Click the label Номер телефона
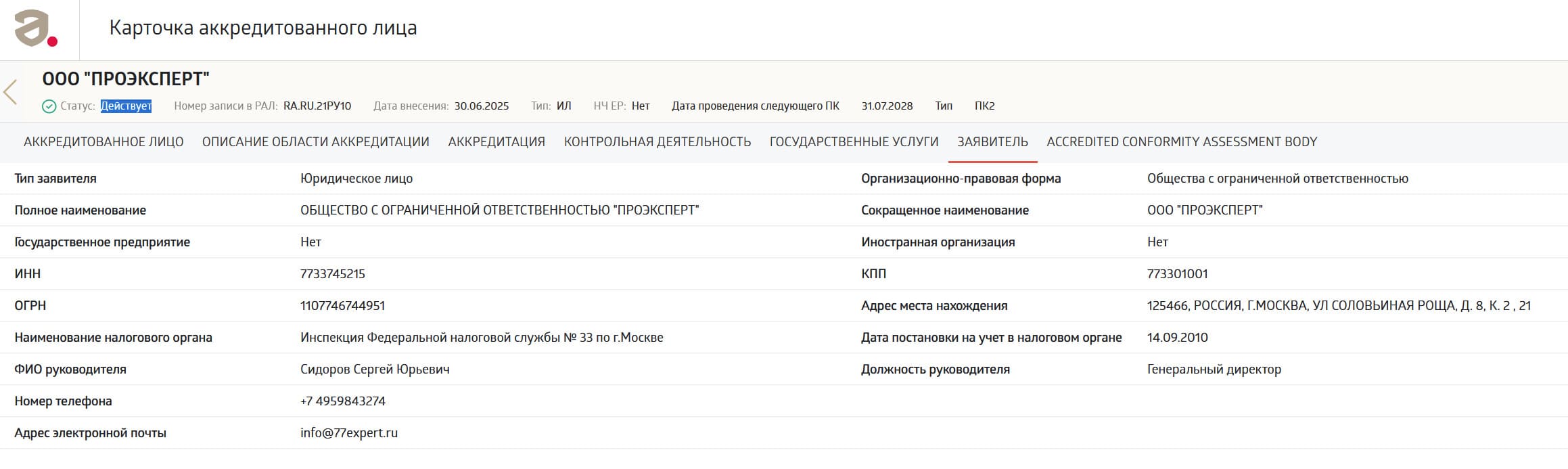 (x=63, y=401)
